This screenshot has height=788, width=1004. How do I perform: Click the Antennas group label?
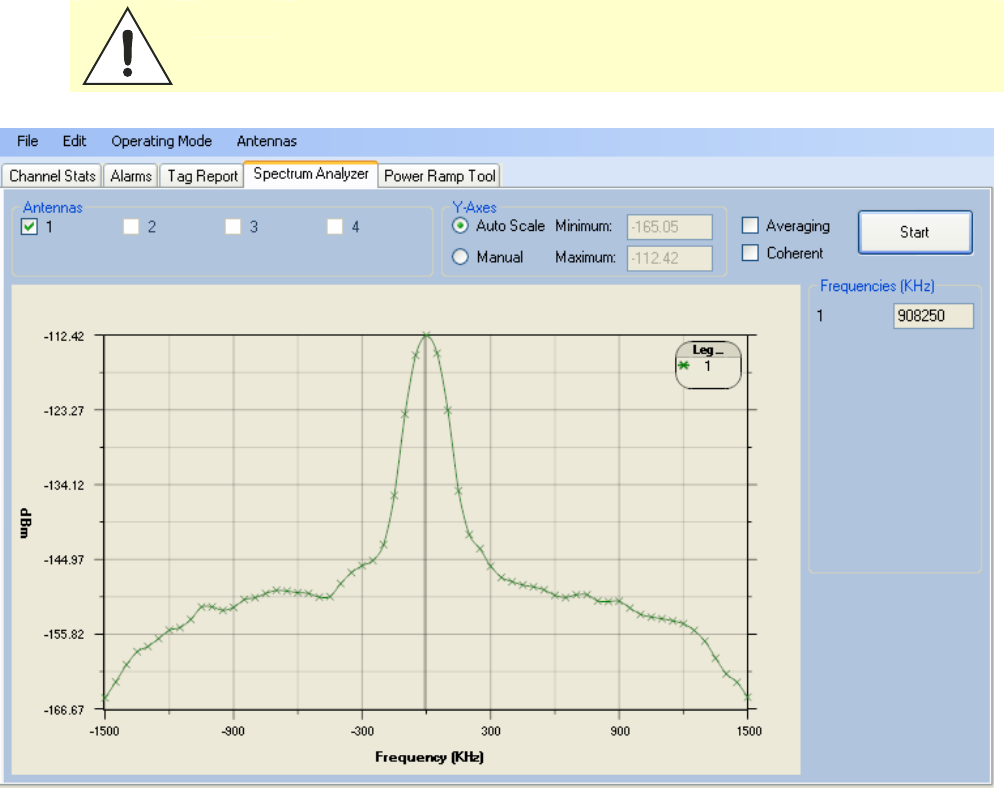(53, 207)
